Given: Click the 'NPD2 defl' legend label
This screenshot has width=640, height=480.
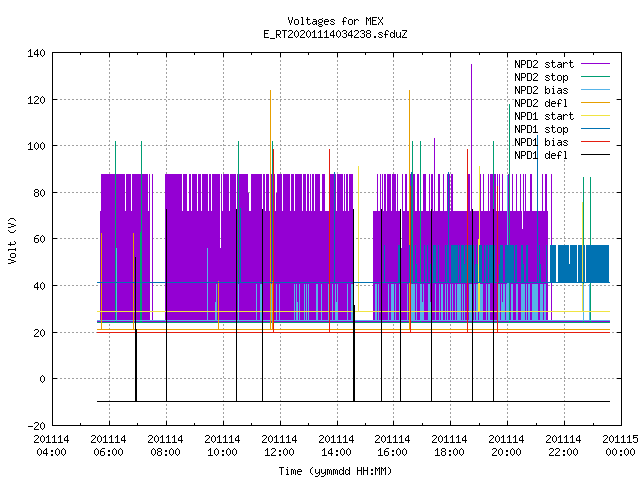Looking at the screenshot, I should point(541,103).
